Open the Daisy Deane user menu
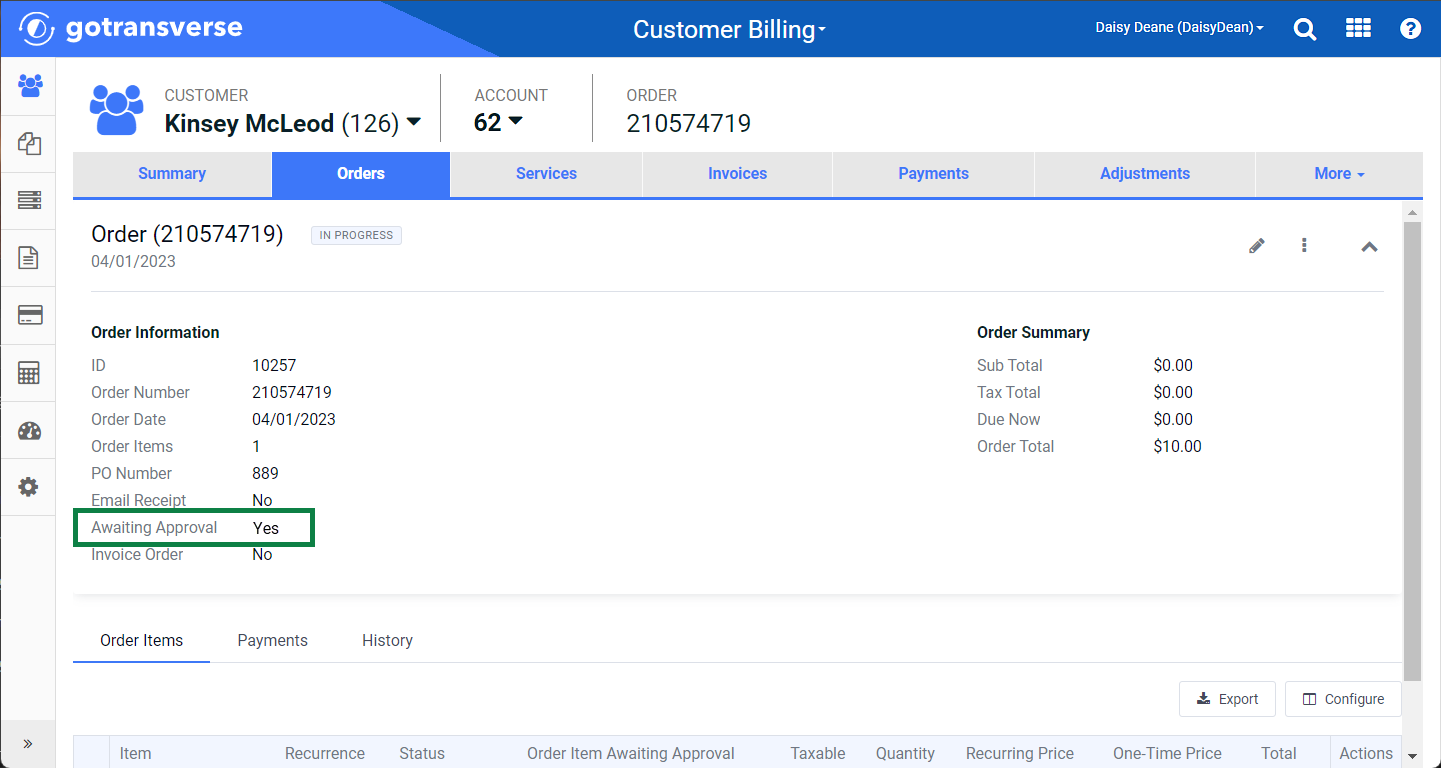Screen dimensions: 1441x768 (1180, 28)
